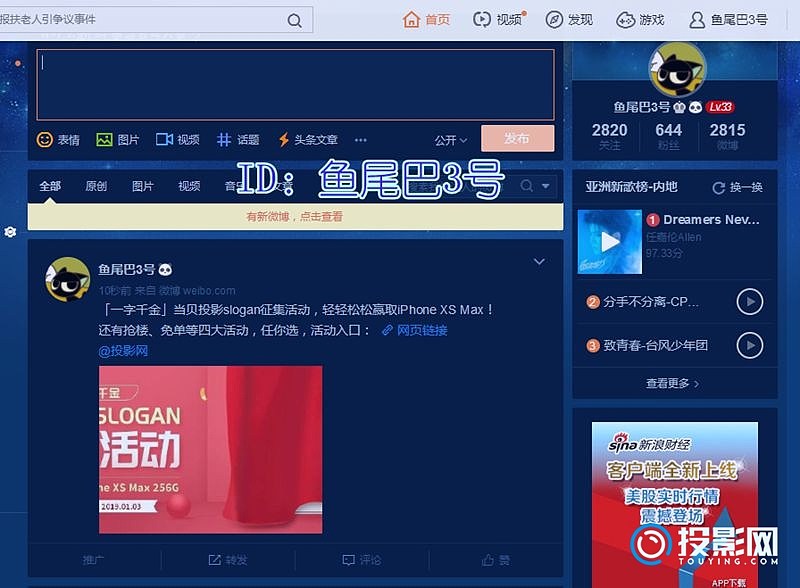Expand 查看更多 for more songs
Screen dimensions: 800x588
pyautogui.click(x=672, y=383)
